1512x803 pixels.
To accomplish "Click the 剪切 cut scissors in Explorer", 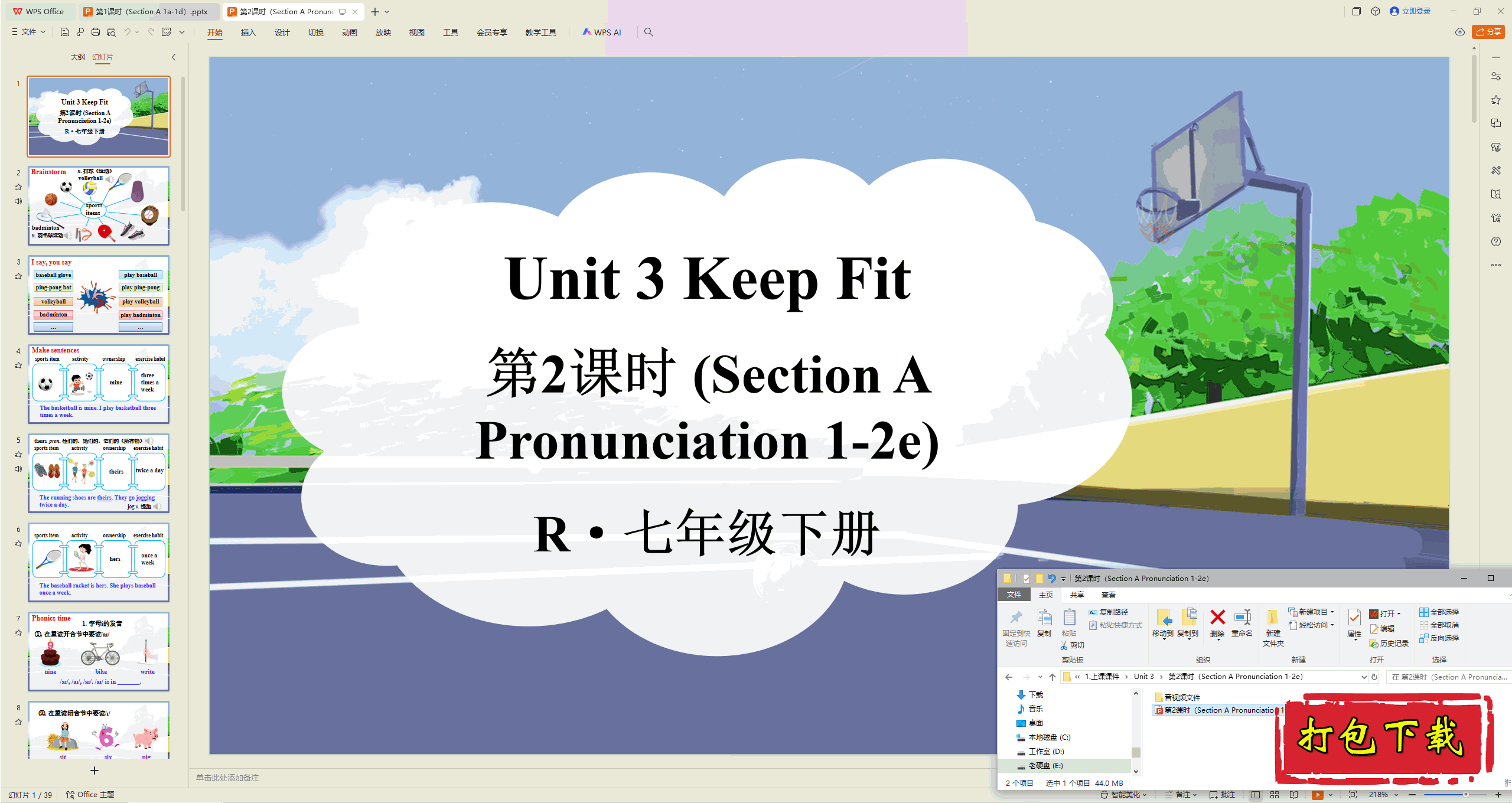I will [x=1073, y=645].
